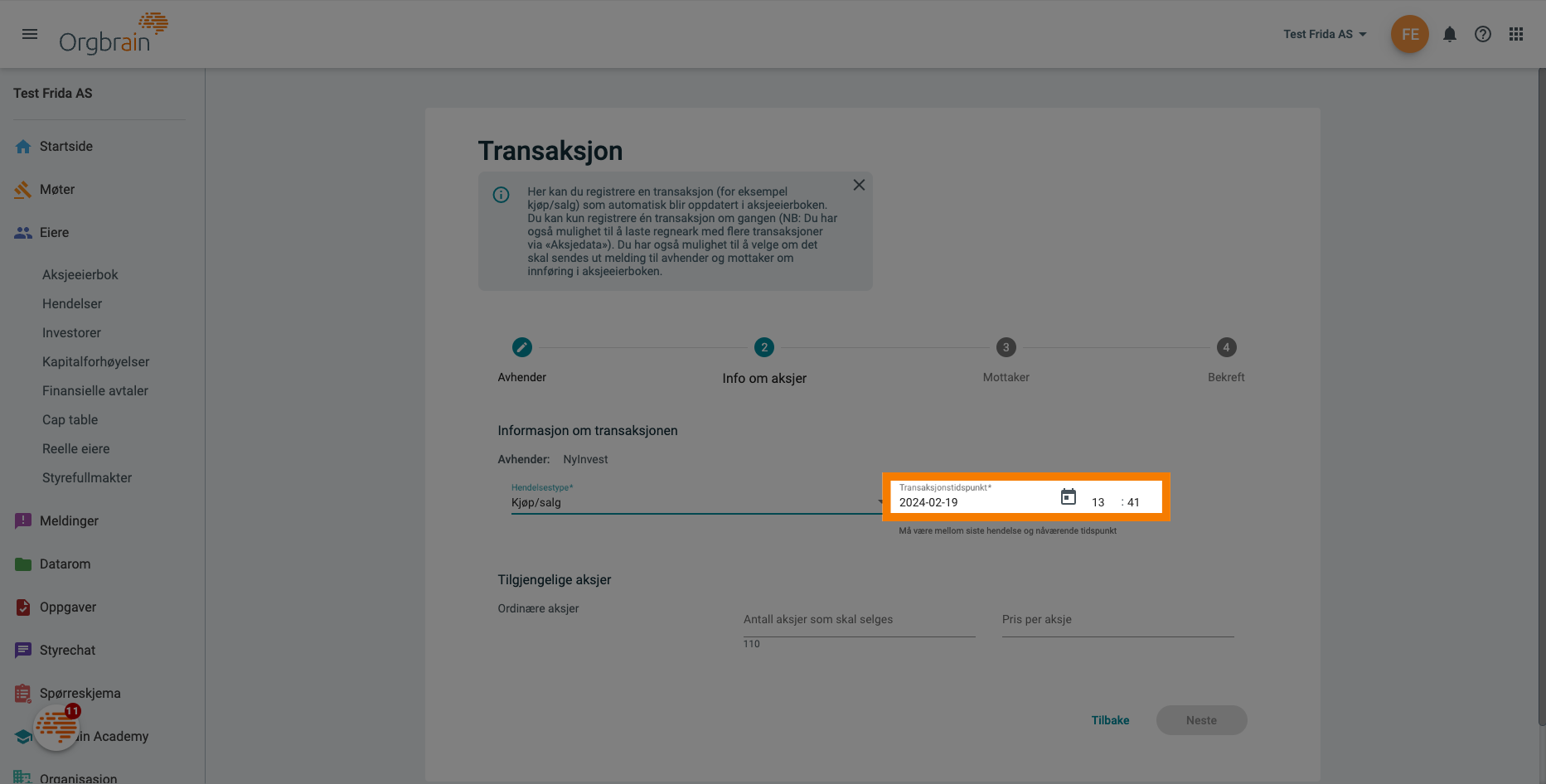Open Organisasjon building icon
The width and height of the screenshot is (1546, 784).
click(22, 777)
